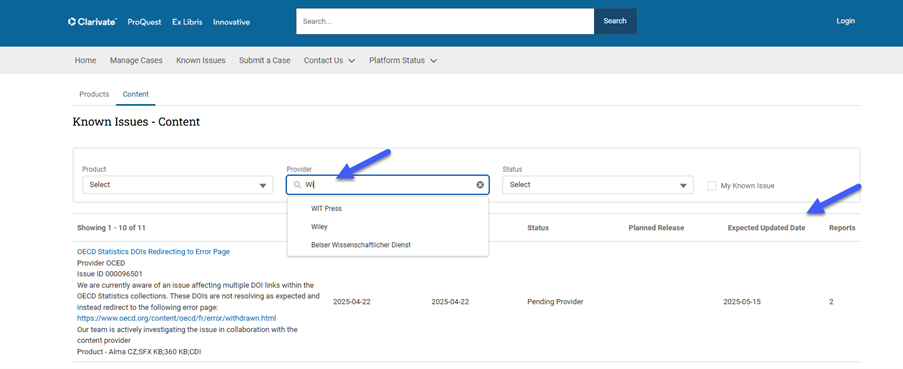Click the blue Search button
Viewport: 903px width, 369px height.
point(615,21)
